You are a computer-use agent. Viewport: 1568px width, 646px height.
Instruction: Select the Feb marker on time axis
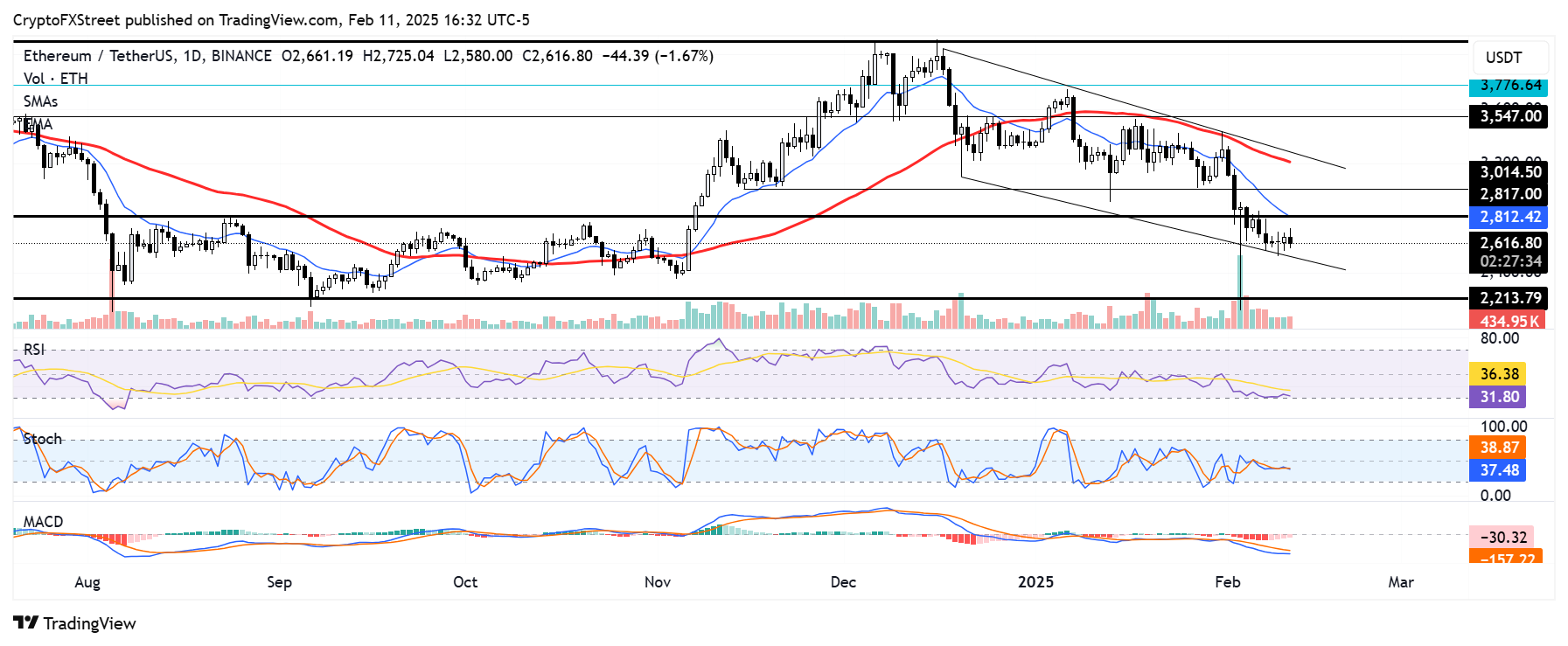[x=1228, y=582]
